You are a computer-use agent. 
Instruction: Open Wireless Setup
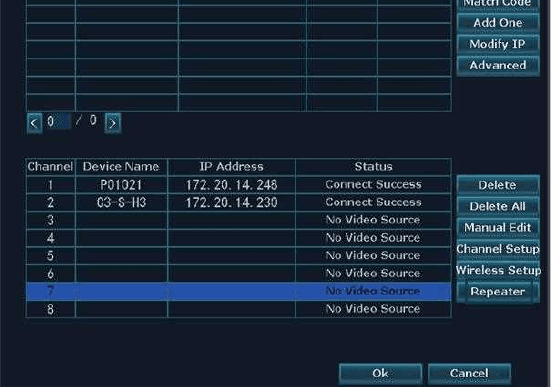pos(498,270)
